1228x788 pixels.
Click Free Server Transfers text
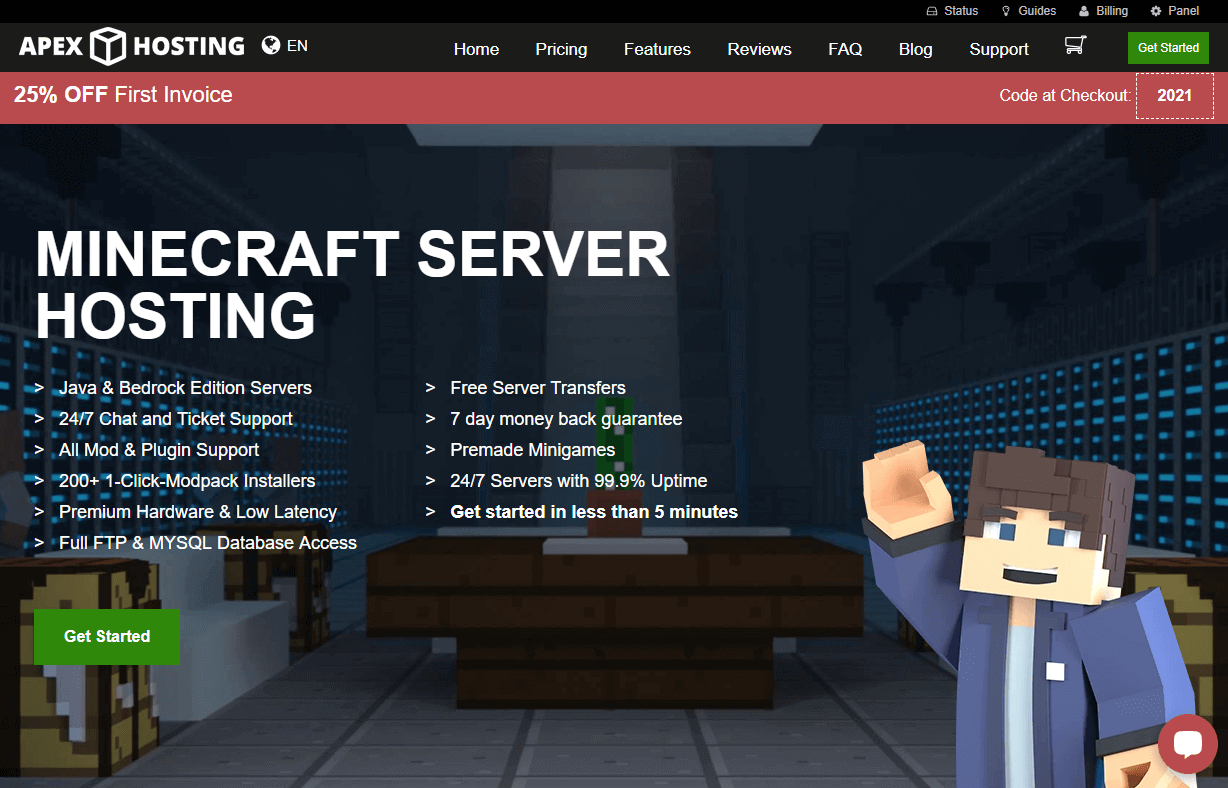[538, 388]
